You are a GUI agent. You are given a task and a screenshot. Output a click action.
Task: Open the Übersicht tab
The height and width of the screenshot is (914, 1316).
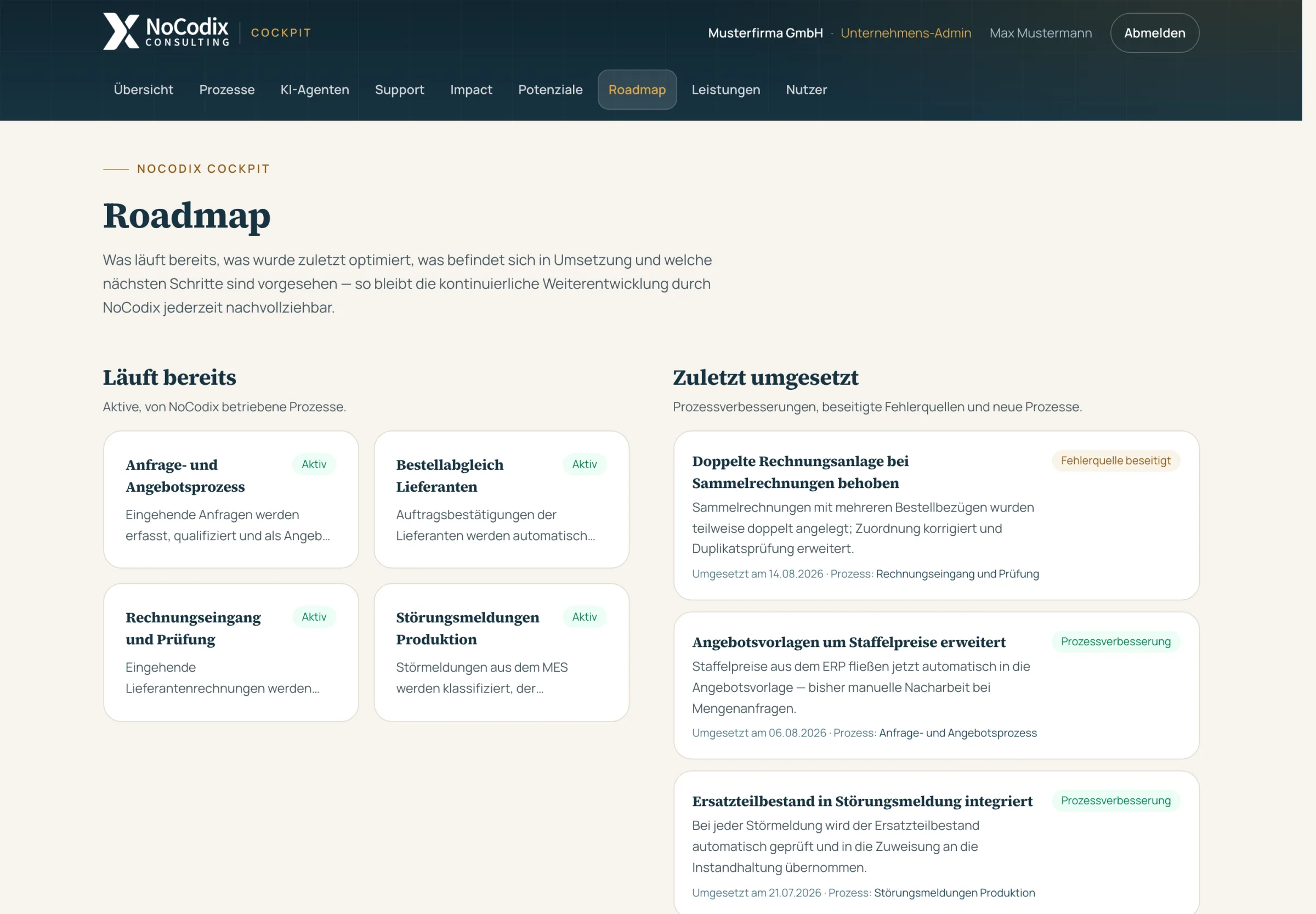pos(143,89)
